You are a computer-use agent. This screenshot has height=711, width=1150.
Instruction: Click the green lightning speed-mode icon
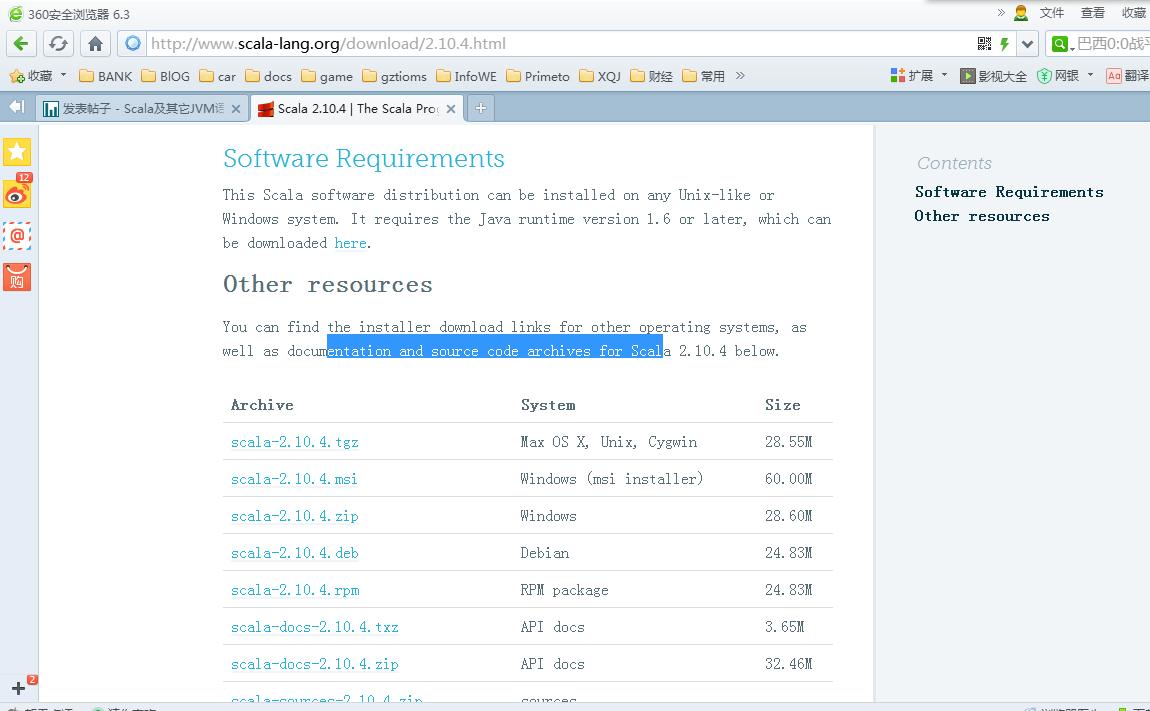click(1004, 44)
